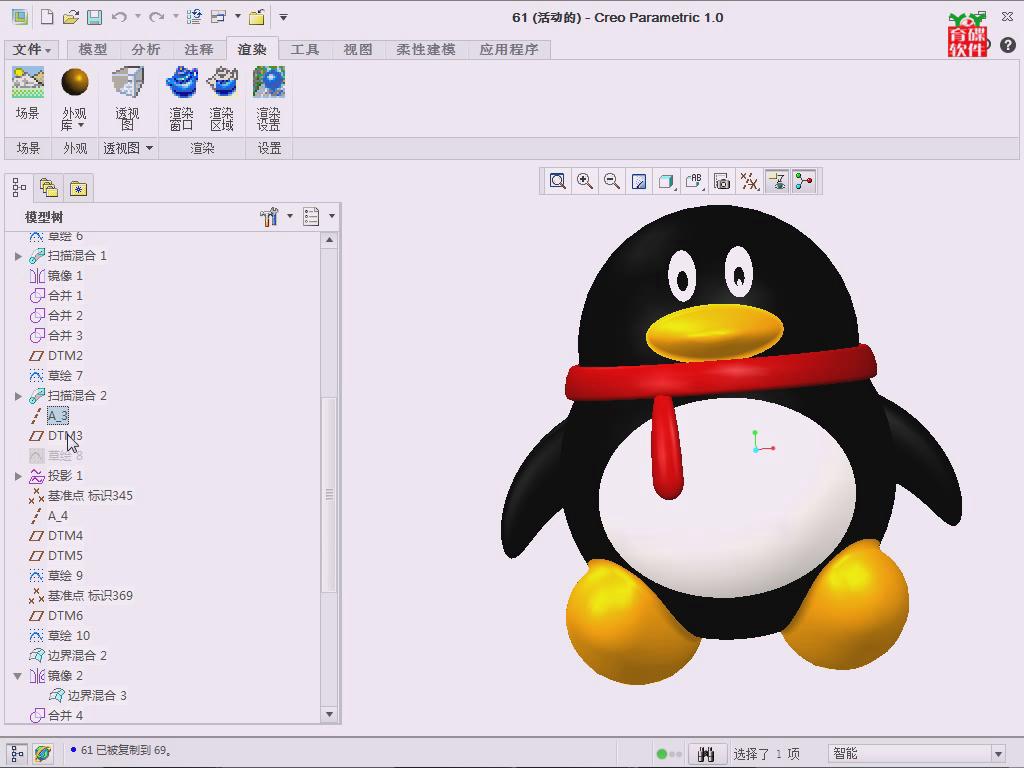Screen dimensions: 1024x768
Task: Click model tree scrollbar down arrow
Action: 329,714
